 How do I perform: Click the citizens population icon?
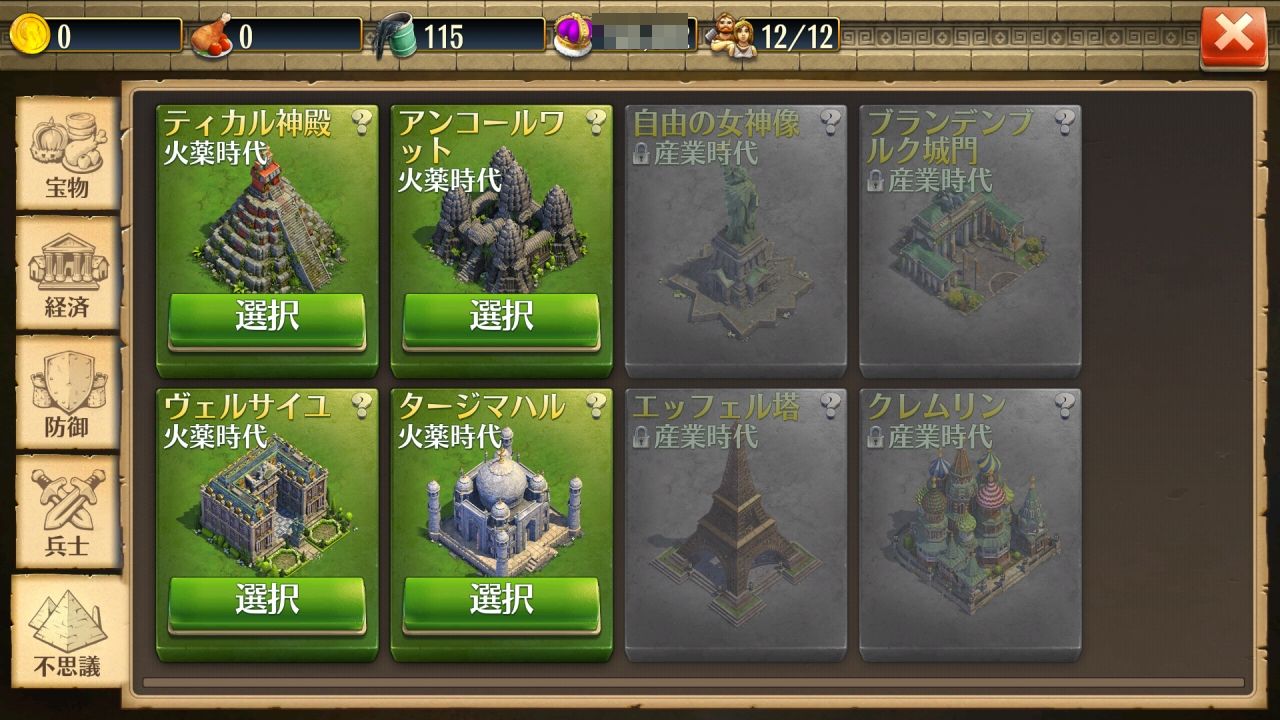pos(734,36)
